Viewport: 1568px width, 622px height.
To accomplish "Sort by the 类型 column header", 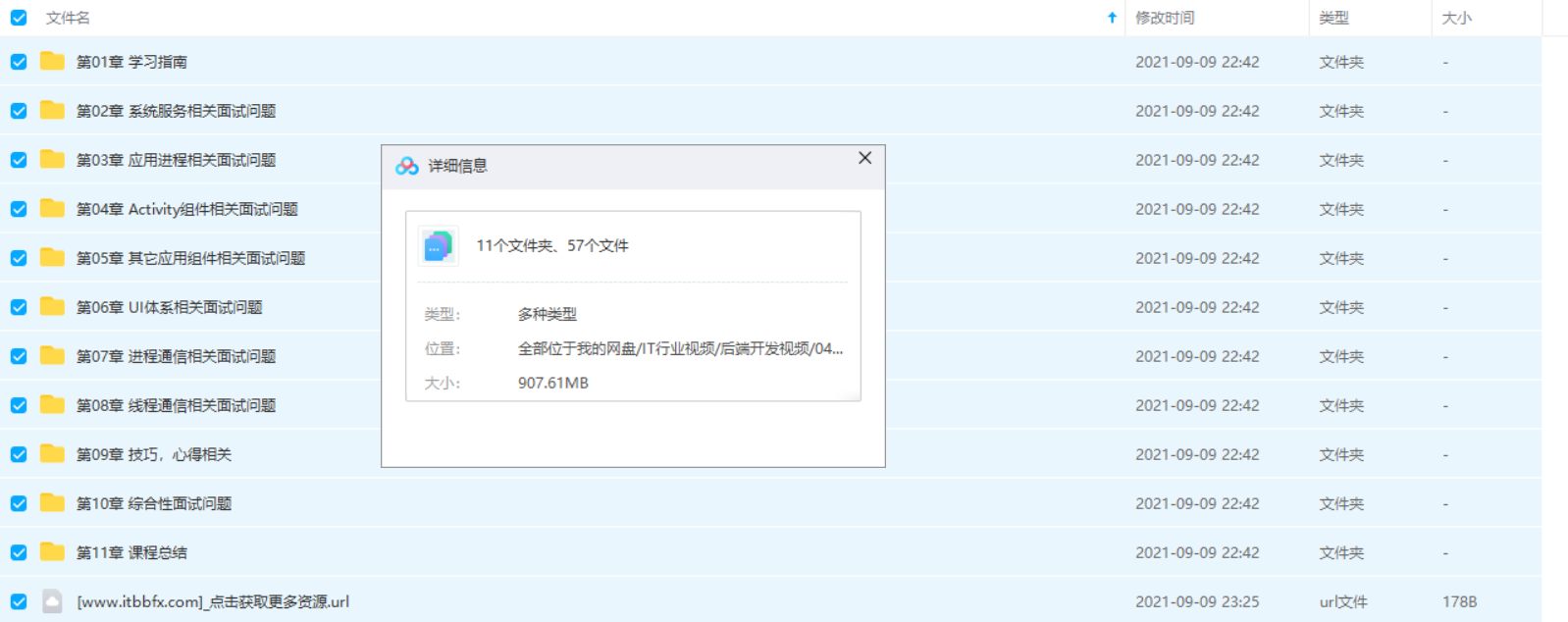I will [x=1333, y=18].
